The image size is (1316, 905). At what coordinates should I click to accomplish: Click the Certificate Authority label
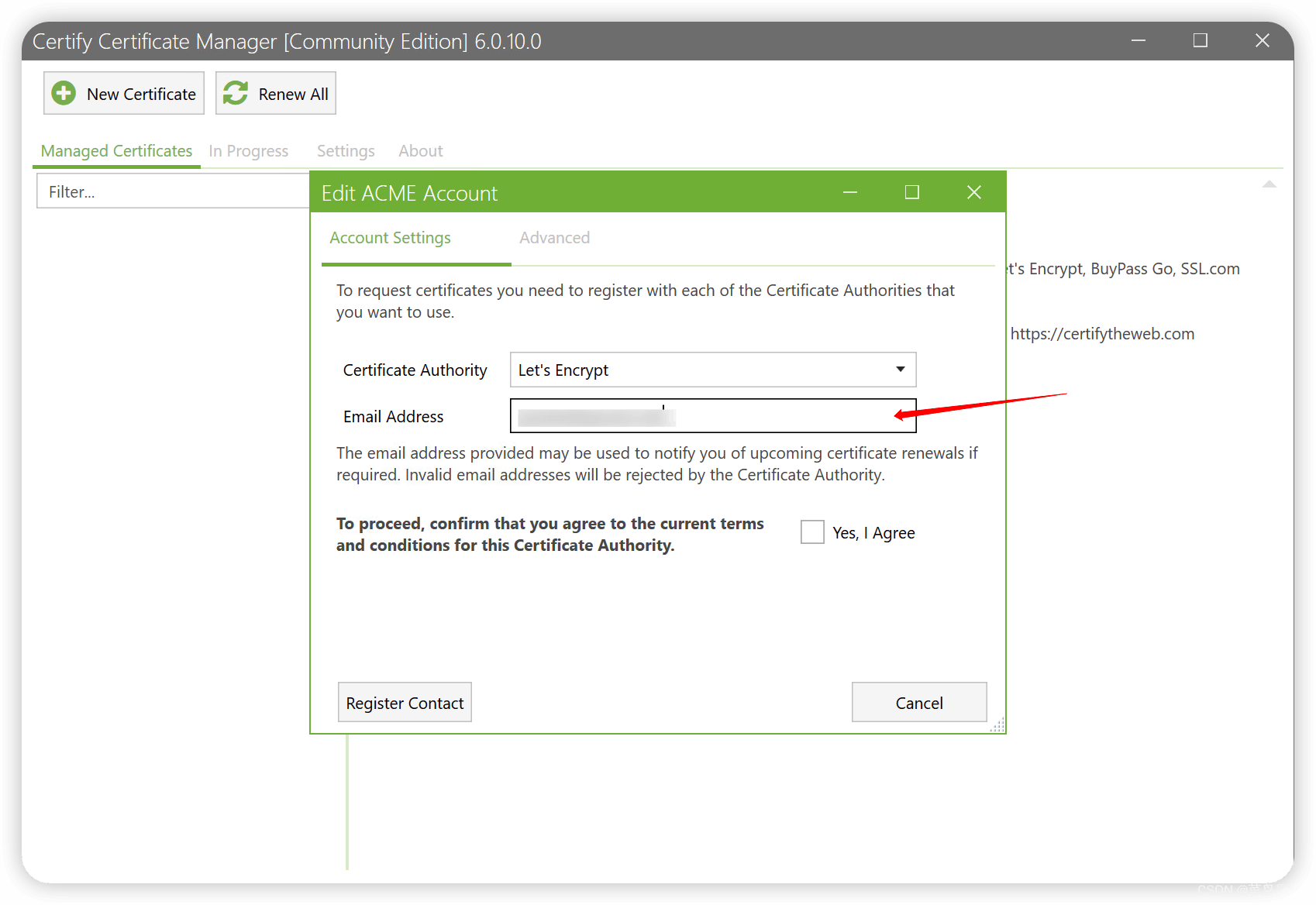point(415,370)
